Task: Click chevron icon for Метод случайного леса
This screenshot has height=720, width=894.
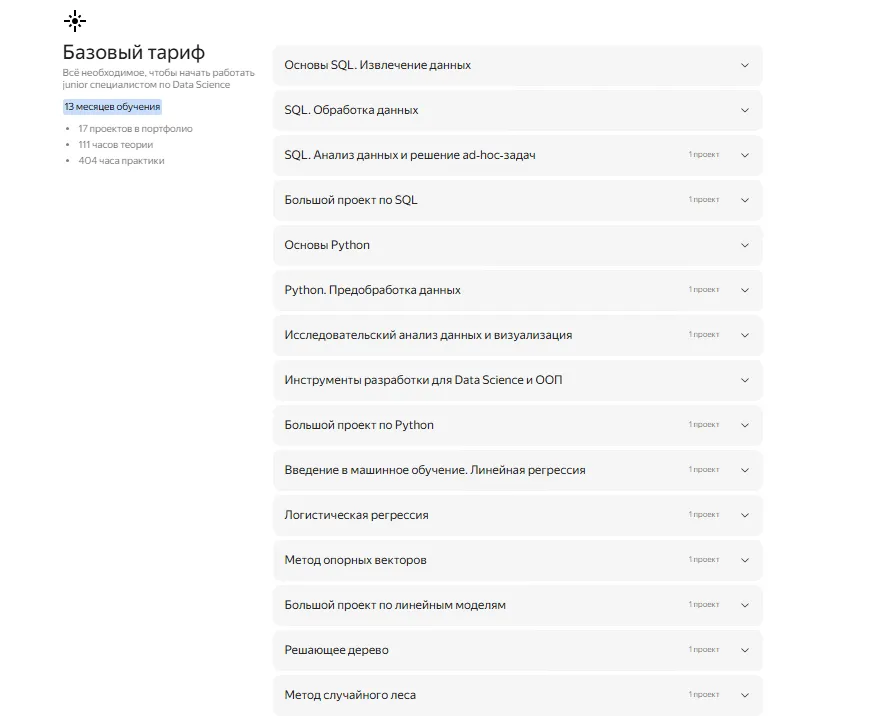Action: click(x=744, y=695)
